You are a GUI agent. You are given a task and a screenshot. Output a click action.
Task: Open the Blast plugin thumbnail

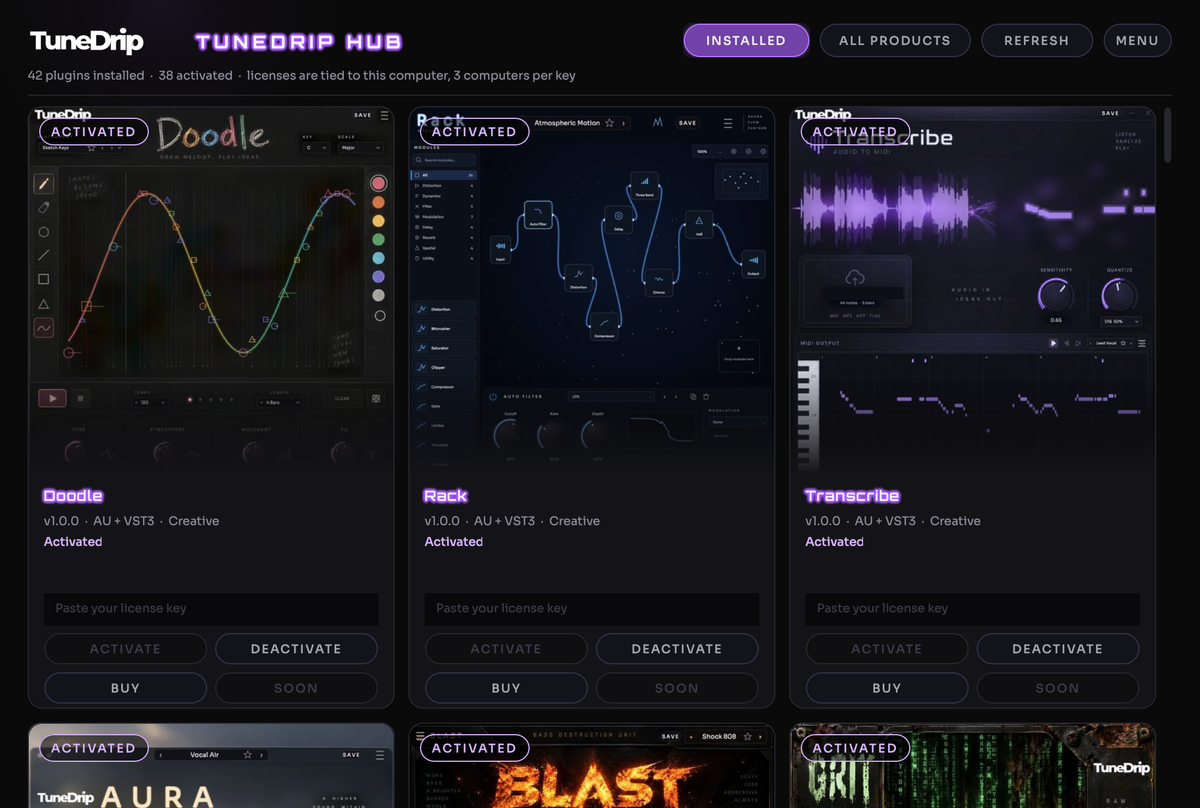tap(592, 766)
